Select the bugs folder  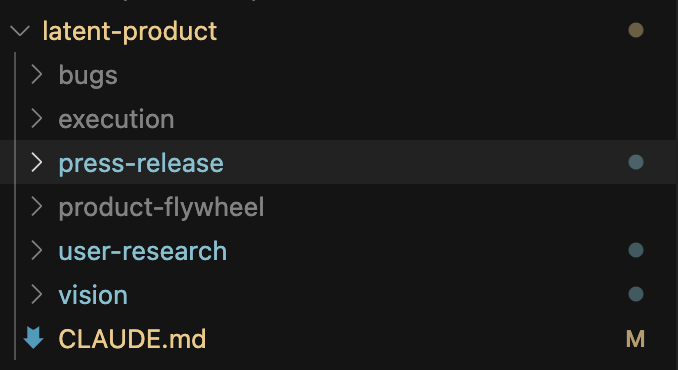click(88, 75)
